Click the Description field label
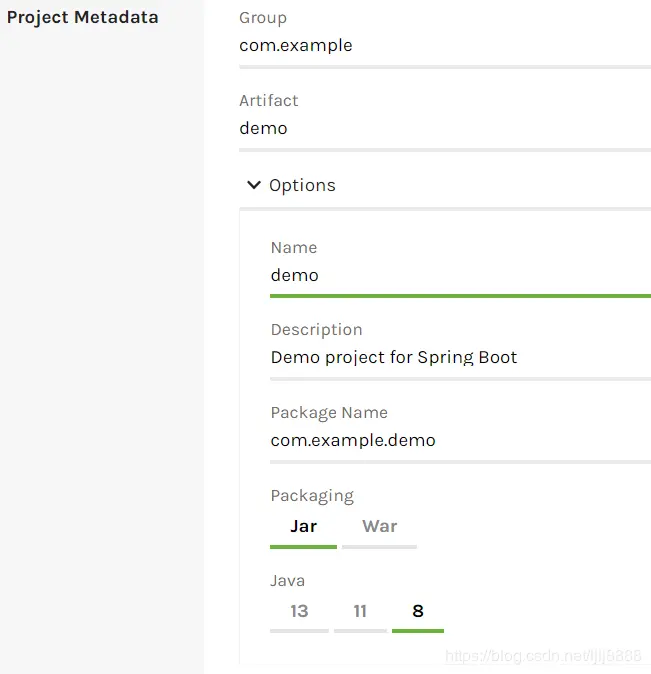651x674 pixels. (316, 329)
